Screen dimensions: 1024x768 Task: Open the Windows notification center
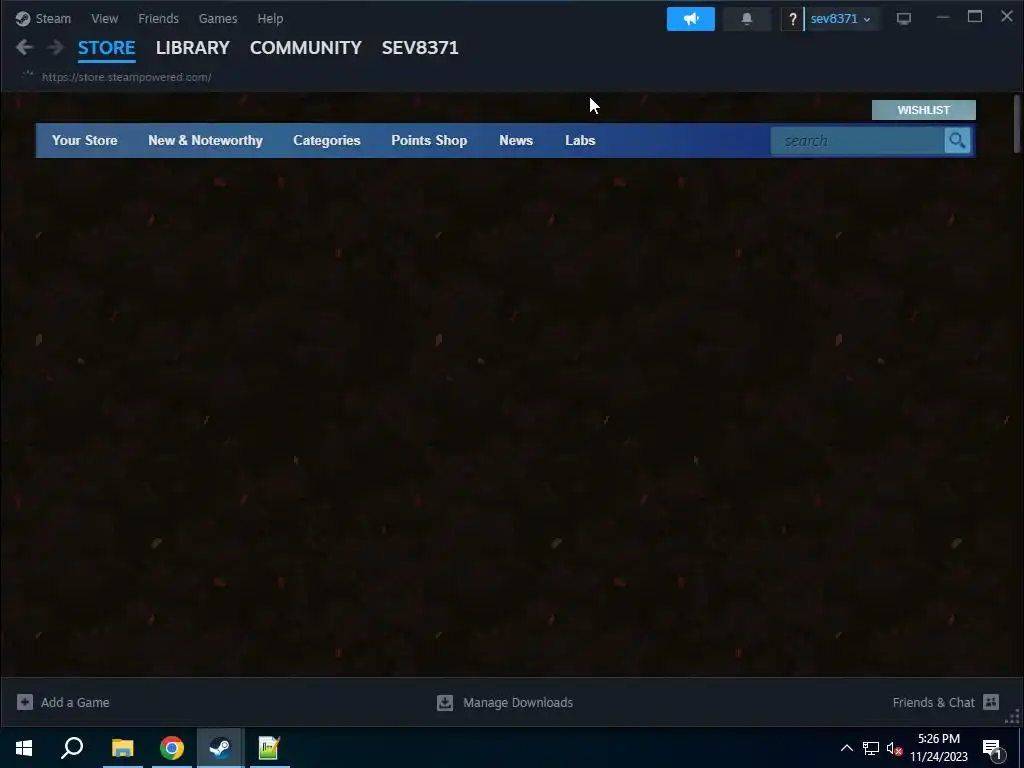coord(993,748)
